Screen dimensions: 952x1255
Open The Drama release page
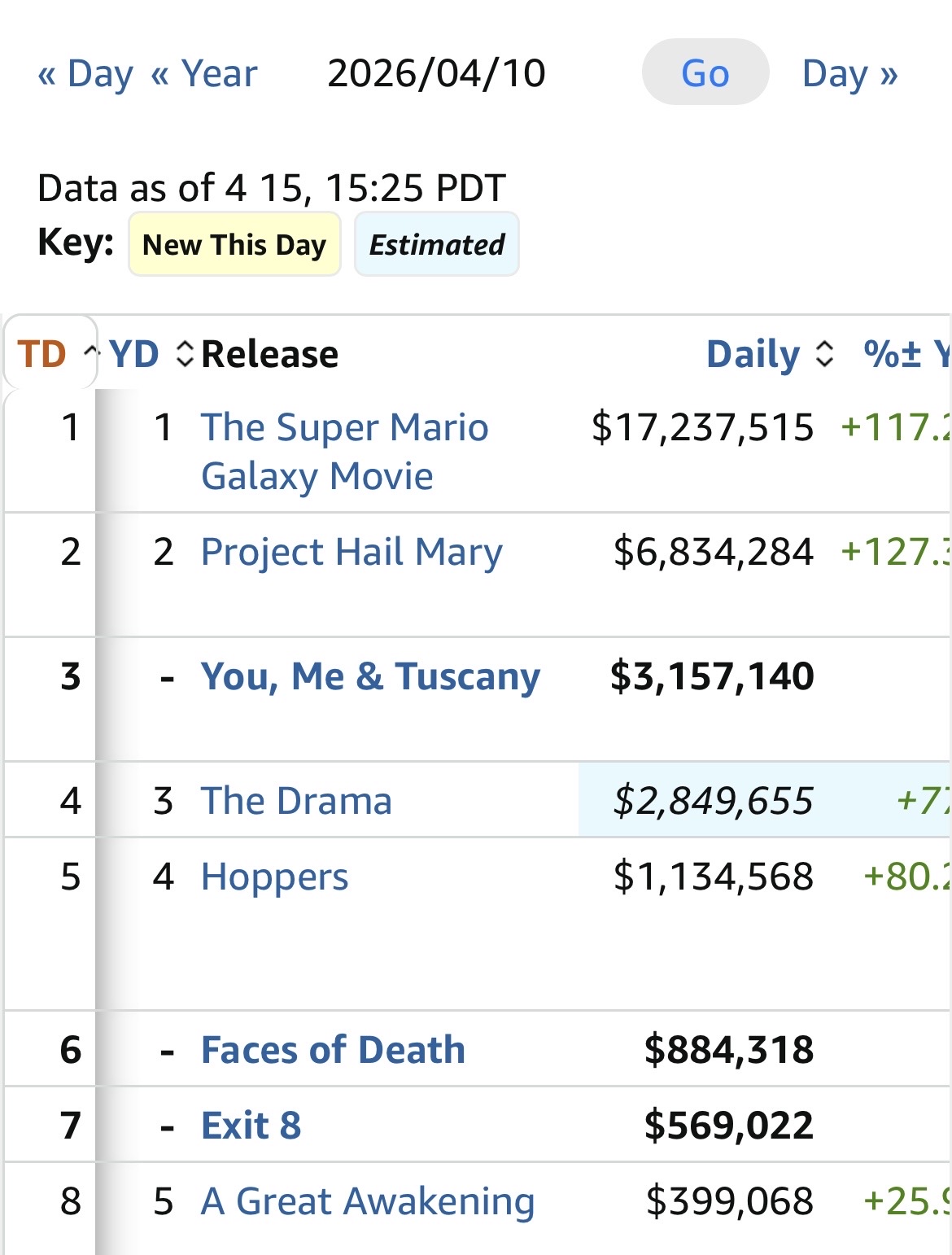(x=296, y=801)
